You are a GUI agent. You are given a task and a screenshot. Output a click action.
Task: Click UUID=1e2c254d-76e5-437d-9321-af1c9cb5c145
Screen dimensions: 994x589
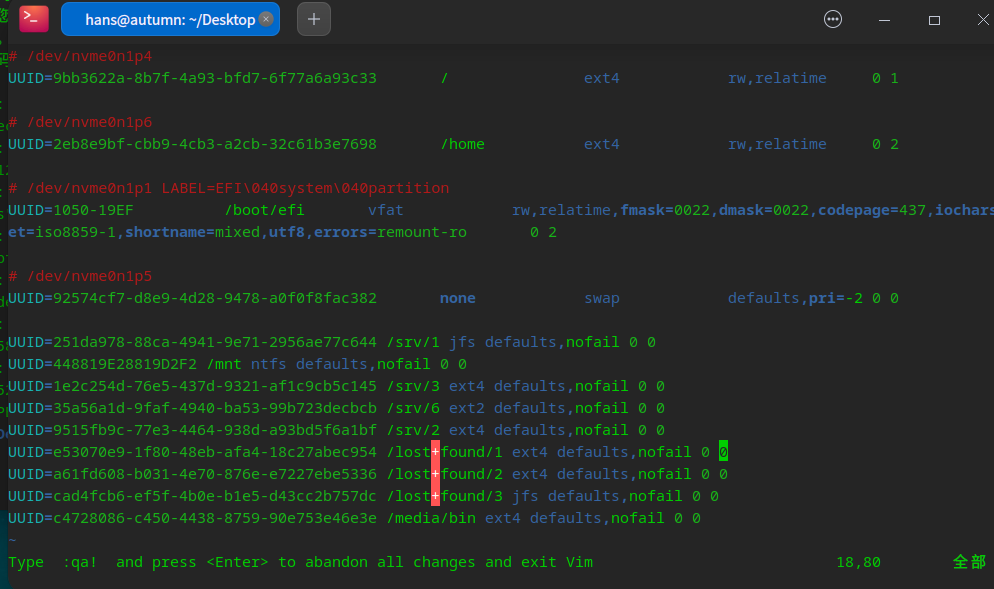pyautogui.click(x=193, y=386)
